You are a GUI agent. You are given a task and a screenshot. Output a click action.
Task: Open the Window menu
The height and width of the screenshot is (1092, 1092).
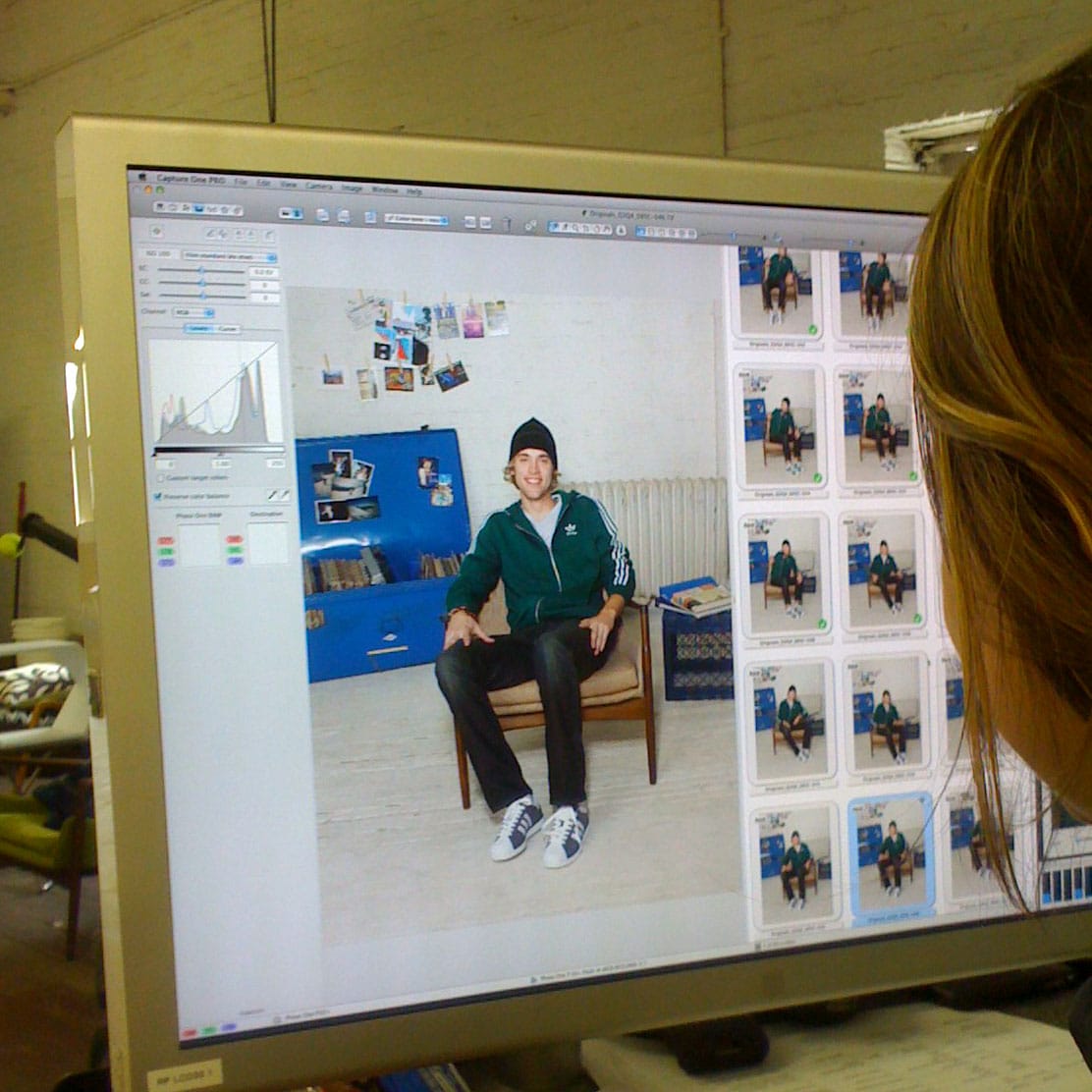pos(384,190)
